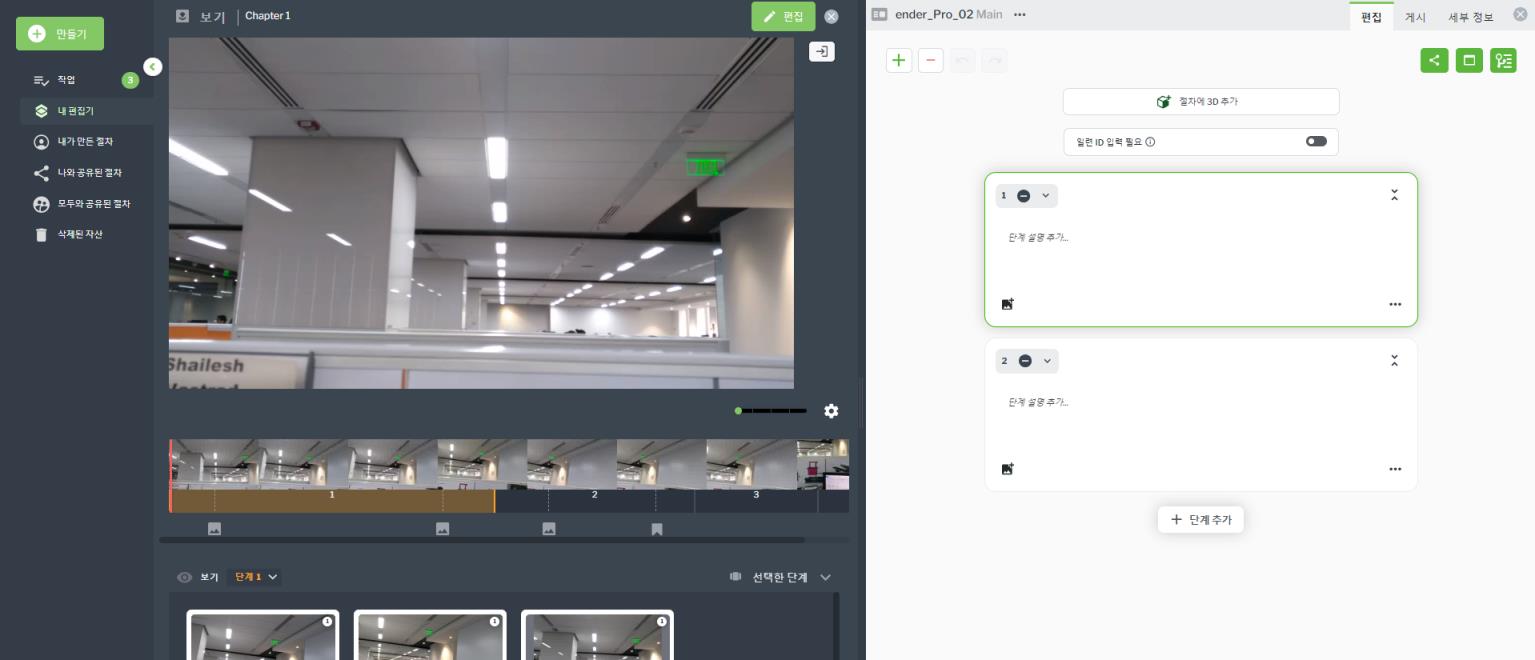Collapse step 2 card
Image resolution: width=1535 pixels, height=660 pixels.
click(1394, 361)
